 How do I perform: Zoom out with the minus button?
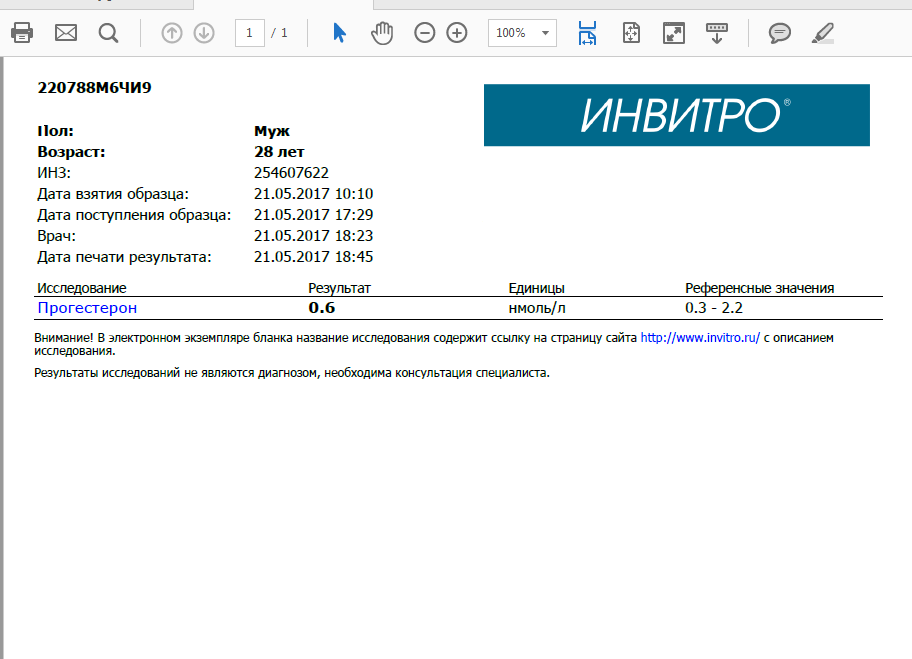tap(425, 33)
